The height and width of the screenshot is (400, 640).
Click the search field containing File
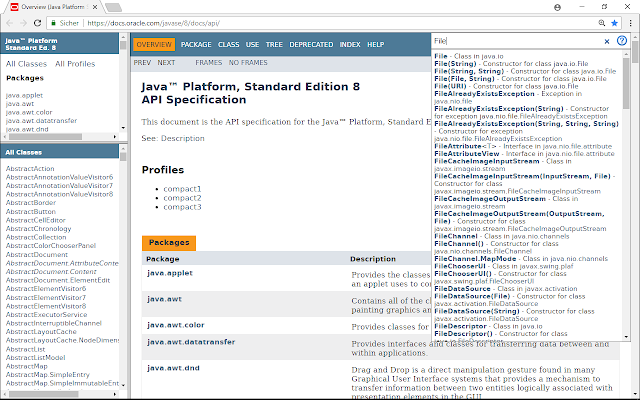click(x=518, y=41)
